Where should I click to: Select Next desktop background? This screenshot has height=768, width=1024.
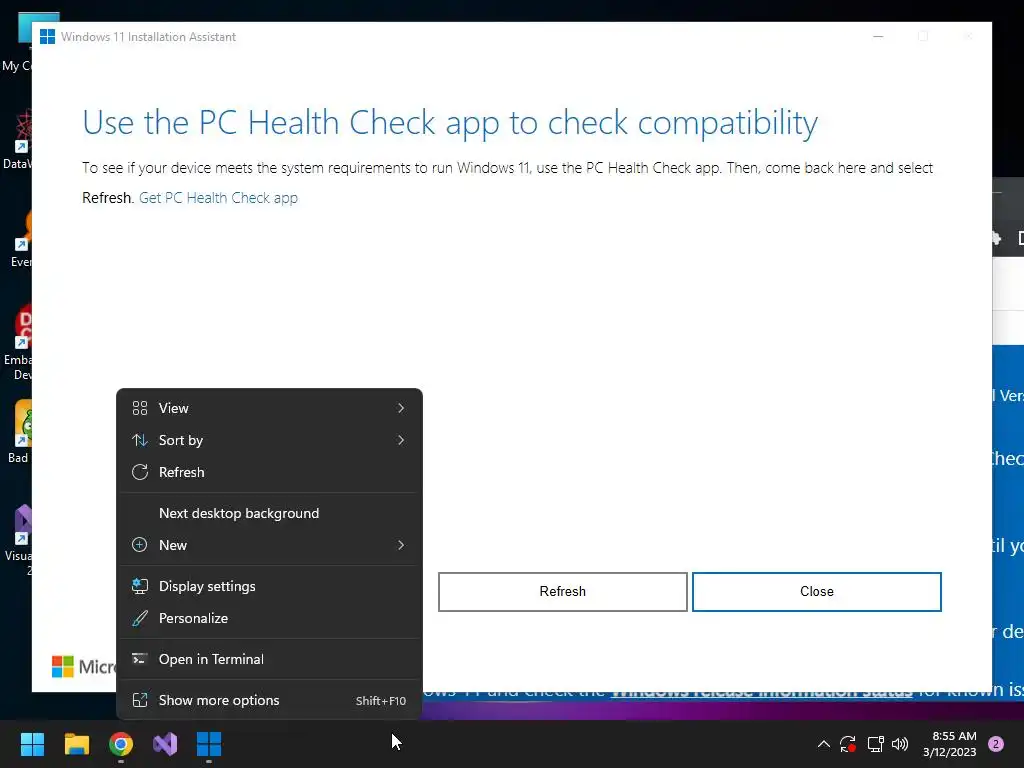pos(269,513)
